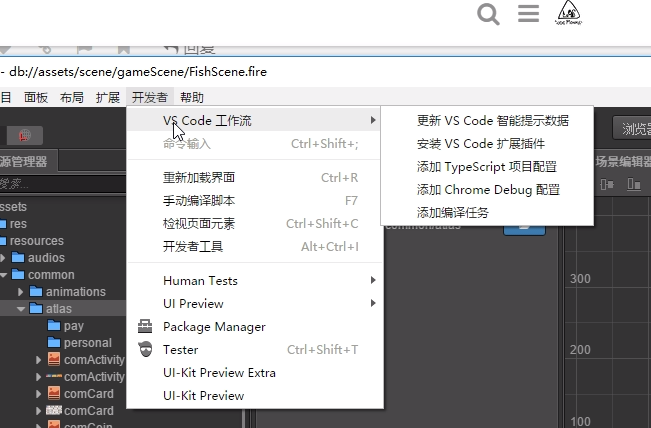The width and height of the screenshot is (651, 428).
Task: Select VS Code 工作流 menu item
Action: pos(255,120)
